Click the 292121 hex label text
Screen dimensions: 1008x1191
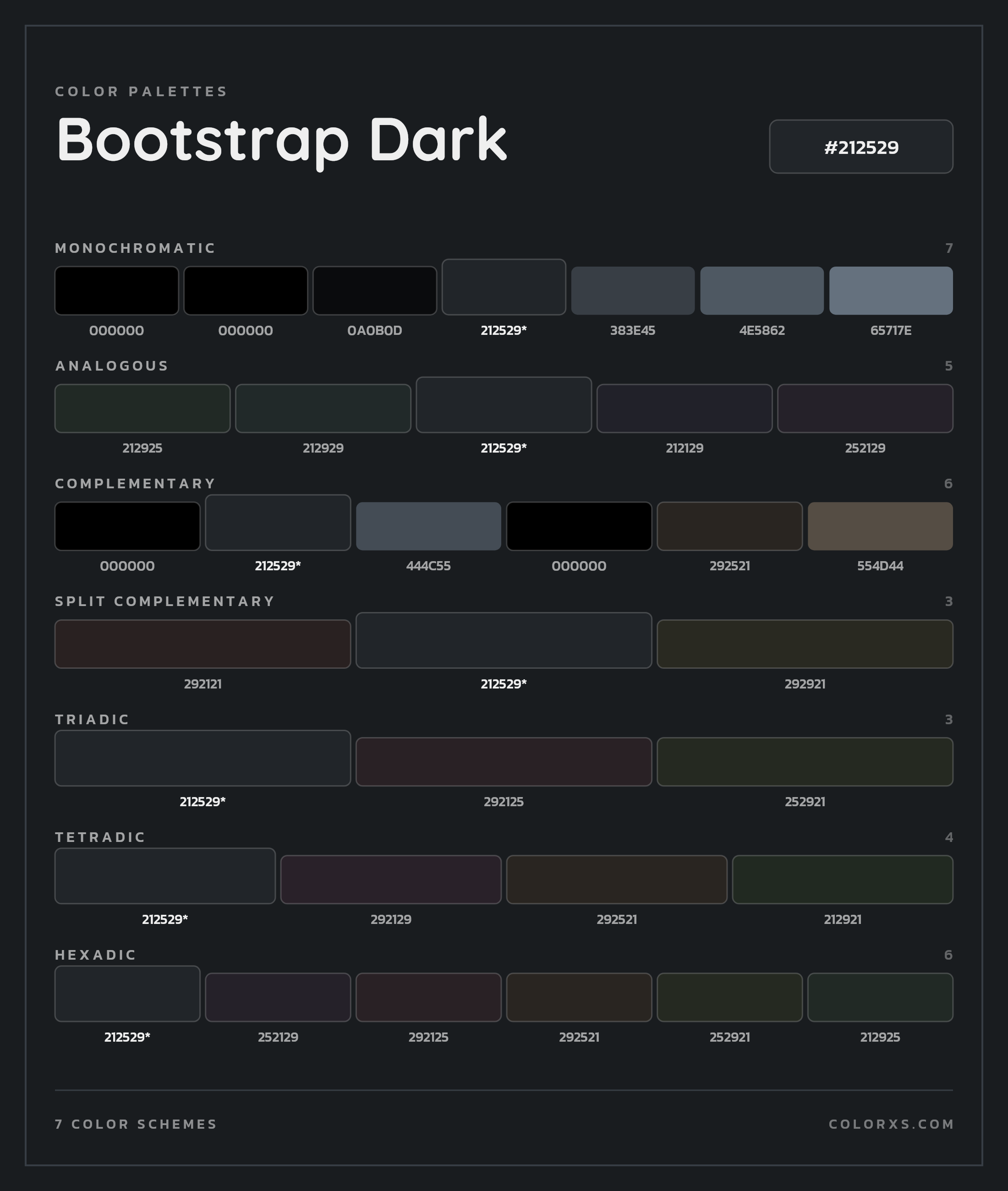click(203, 684)
